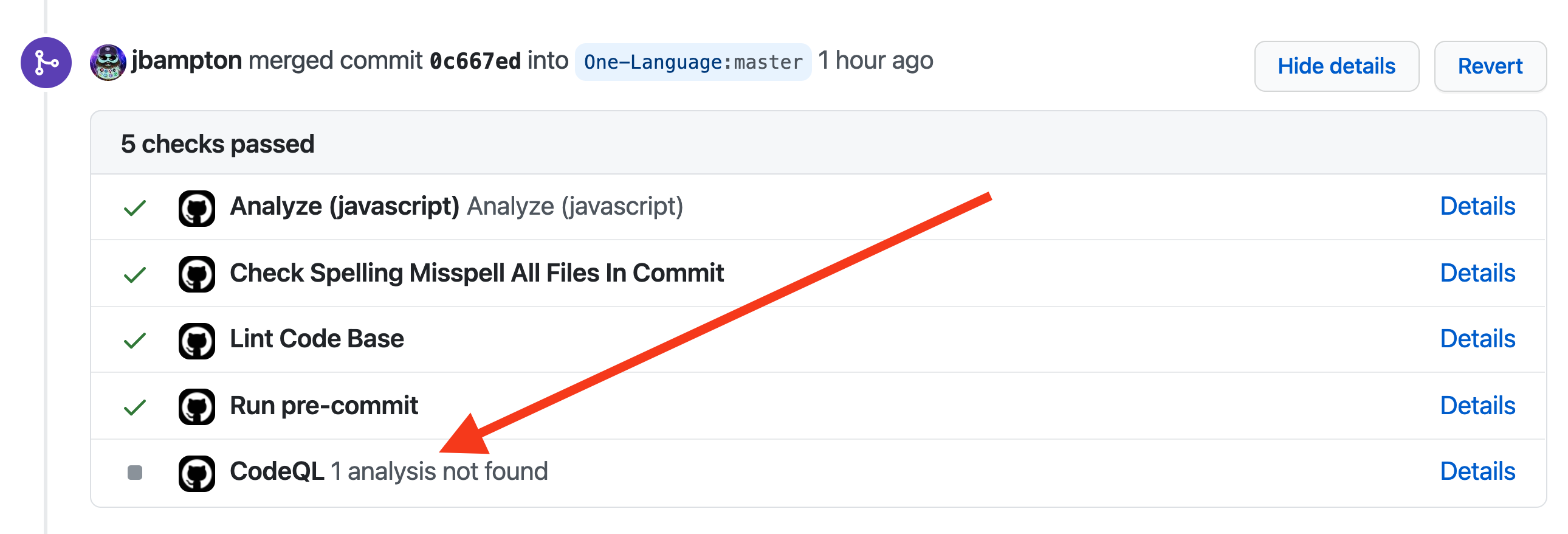Screen dimensions: 1568x534
Task: Click GitHub icon beside Analyze (javascript)
Action: (x=197, y=209)
